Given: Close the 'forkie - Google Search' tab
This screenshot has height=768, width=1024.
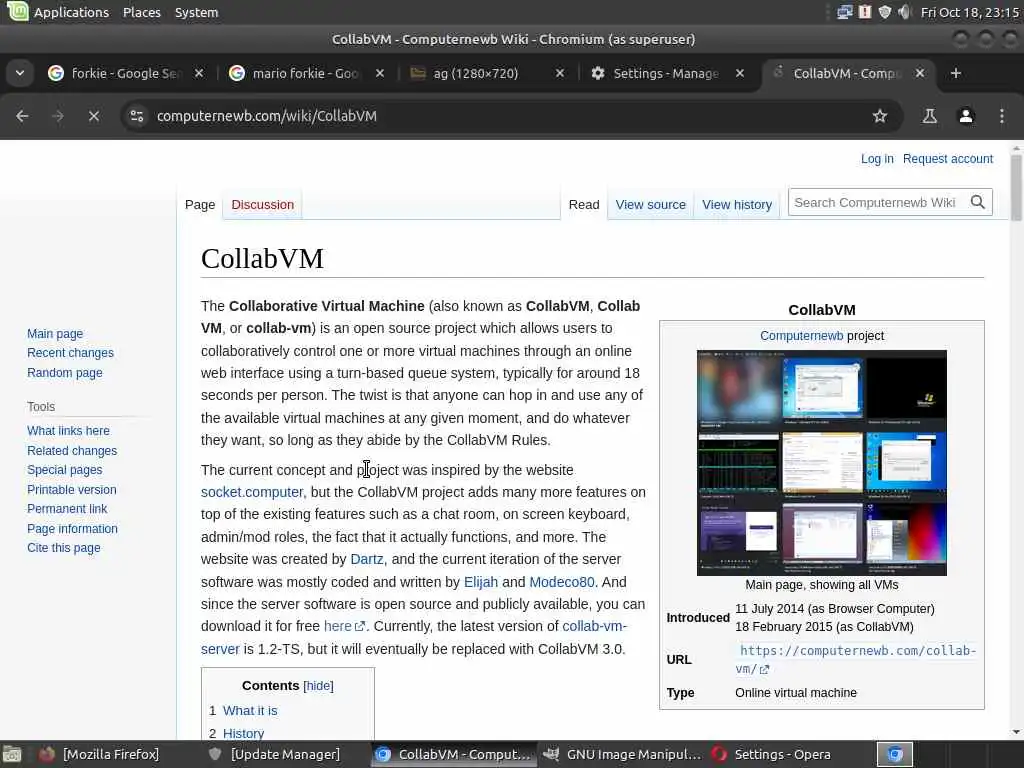Looking at the screenshot, I should 199,73.
